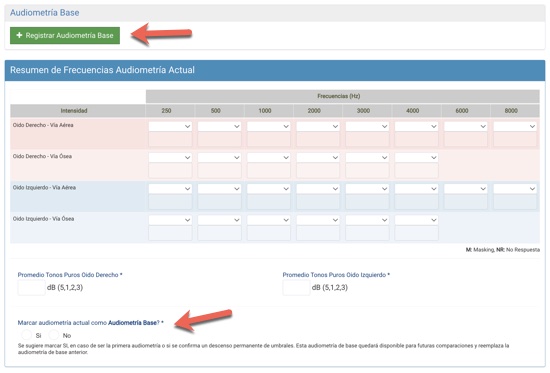The width and height of the screenshot is (550, 373).
Task: Open Oído Izquierdo Vía Aérea 8000 Hz dropdown
Action: pyautogui.click(x=515, y=189)
